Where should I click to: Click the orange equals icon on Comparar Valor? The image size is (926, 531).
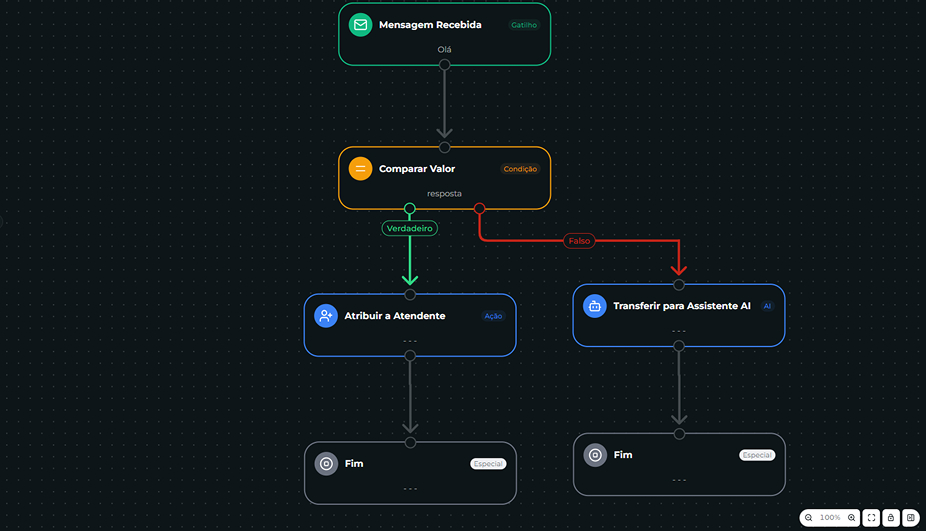coord(360,169)
